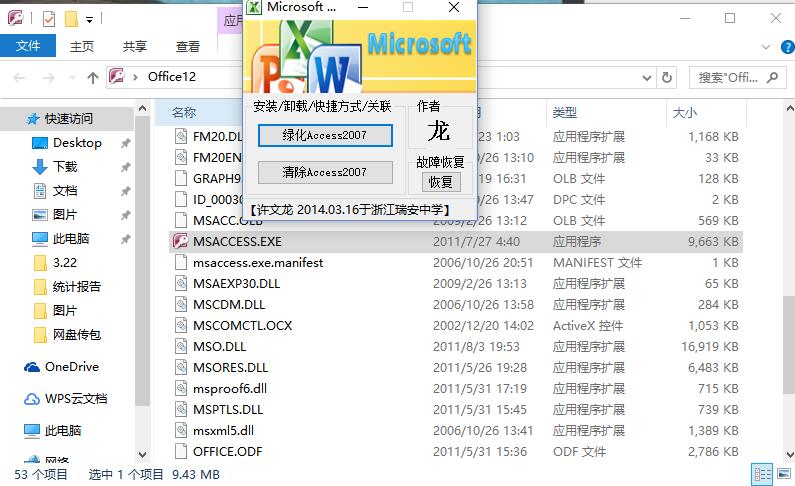This screenshot has width=795, height=486.
Task: Select OneDrive in navigation pane
Action: click(x=71, y=367)
